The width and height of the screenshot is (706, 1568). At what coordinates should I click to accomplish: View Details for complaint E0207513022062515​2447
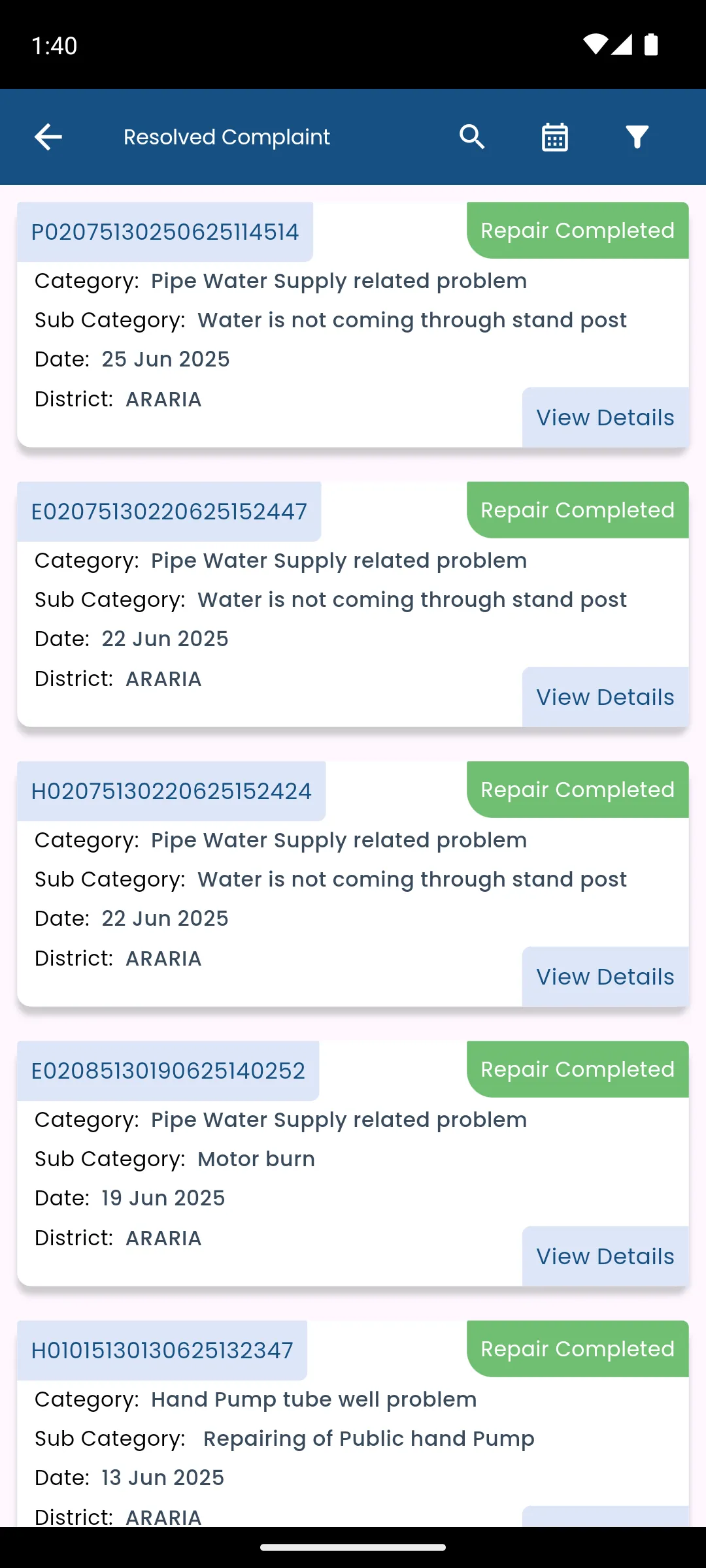605,697
